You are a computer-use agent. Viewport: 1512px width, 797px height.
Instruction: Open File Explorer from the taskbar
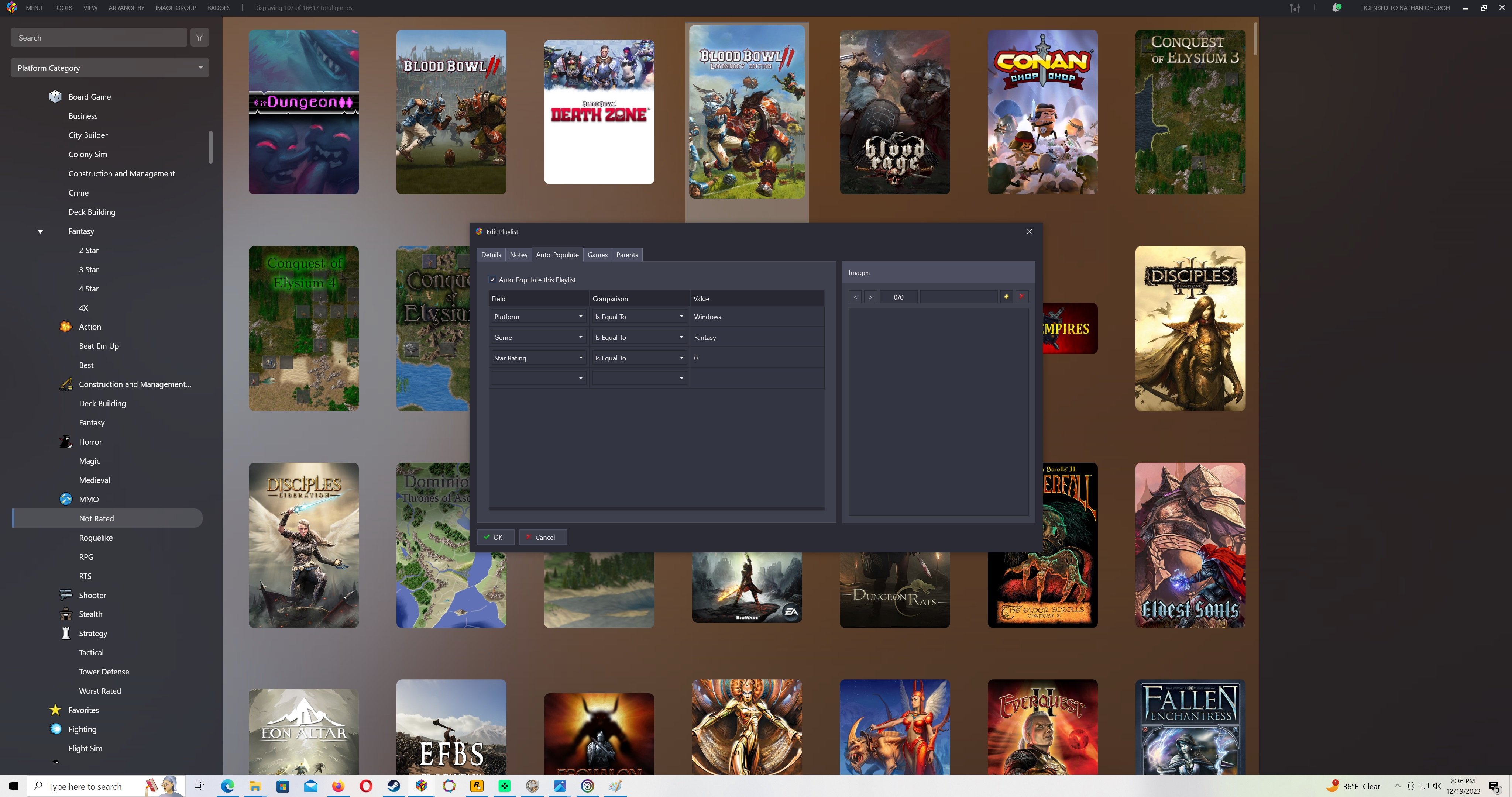click(x=255, y=786)
